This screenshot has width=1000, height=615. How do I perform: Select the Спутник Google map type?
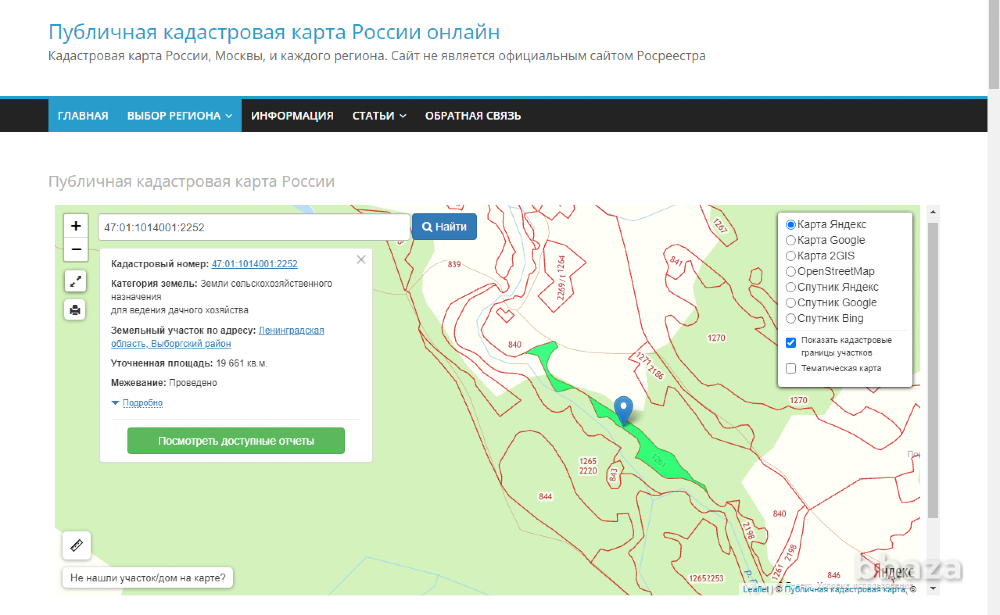[x=790, y=302]
